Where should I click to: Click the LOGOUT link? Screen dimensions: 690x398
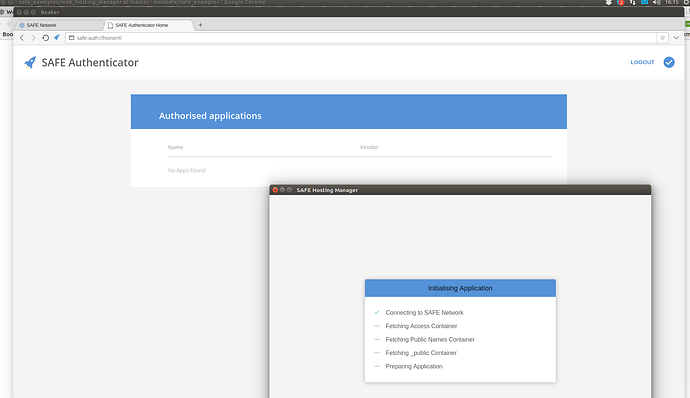[x=642, y=63]
